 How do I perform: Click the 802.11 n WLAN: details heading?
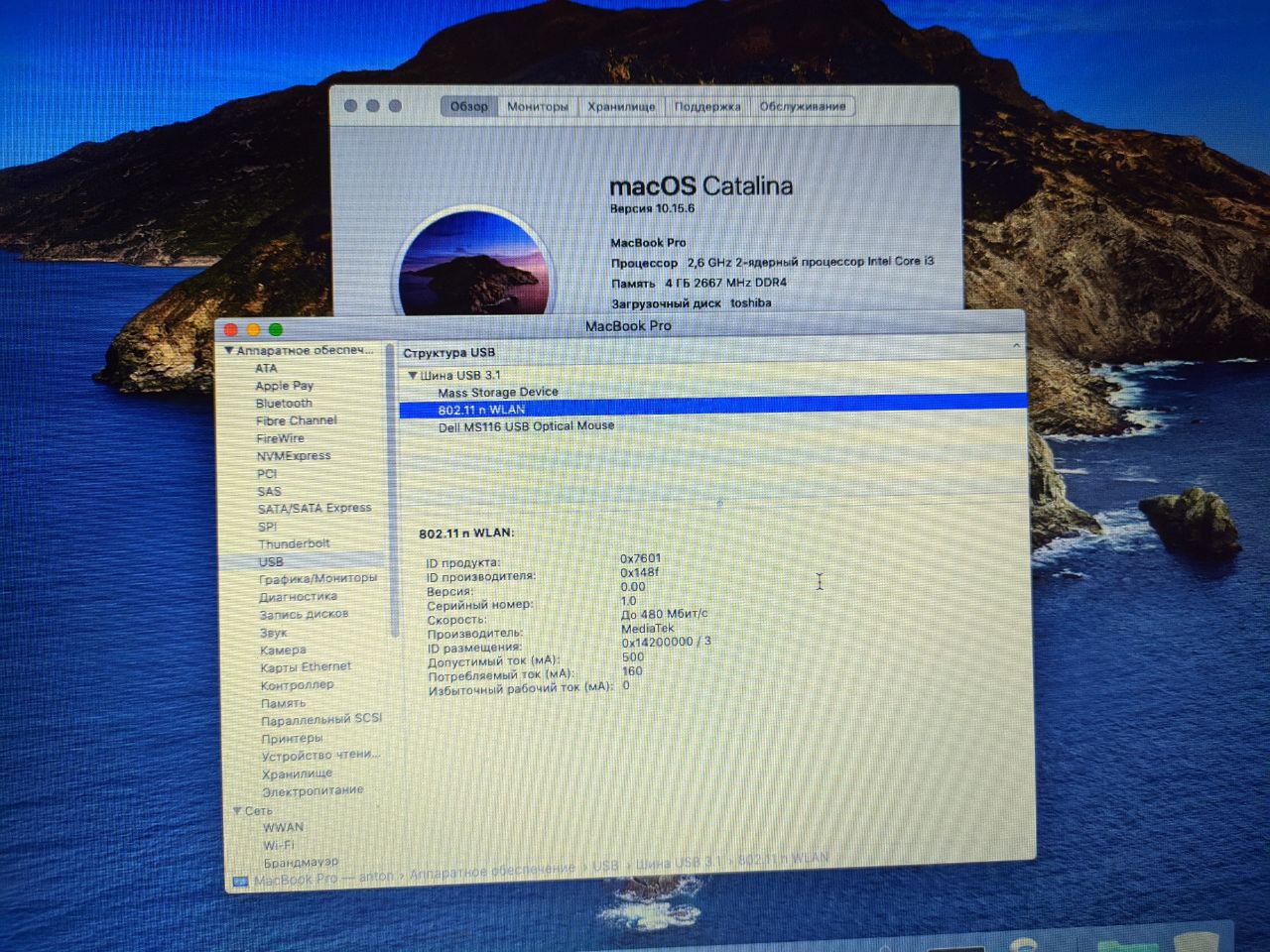coord(466,533)
